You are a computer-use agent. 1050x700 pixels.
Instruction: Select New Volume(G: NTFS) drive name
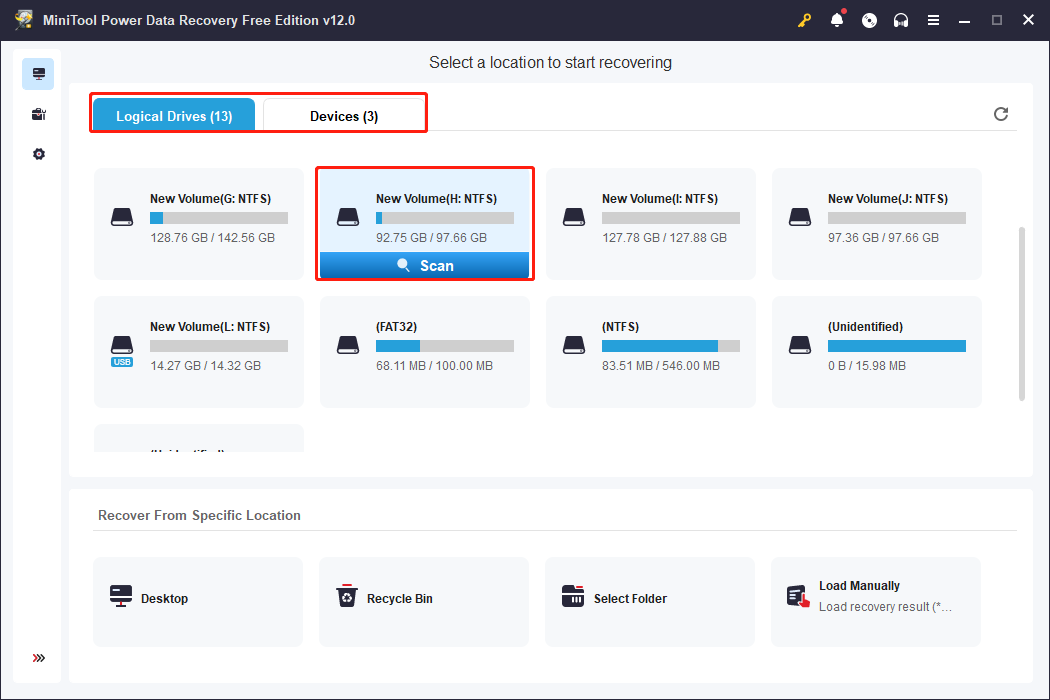pos(210,198)
